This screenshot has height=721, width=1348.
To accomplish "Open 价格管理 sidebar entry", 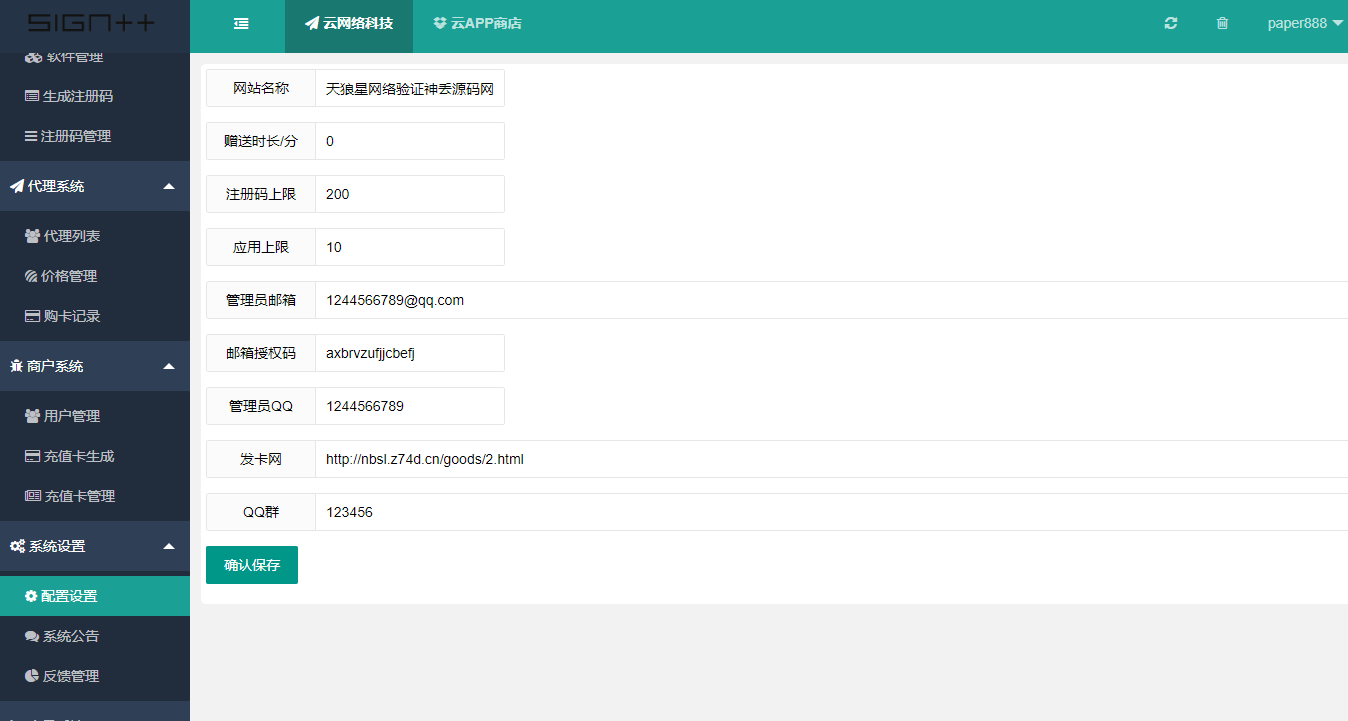I will pos(68,276).
